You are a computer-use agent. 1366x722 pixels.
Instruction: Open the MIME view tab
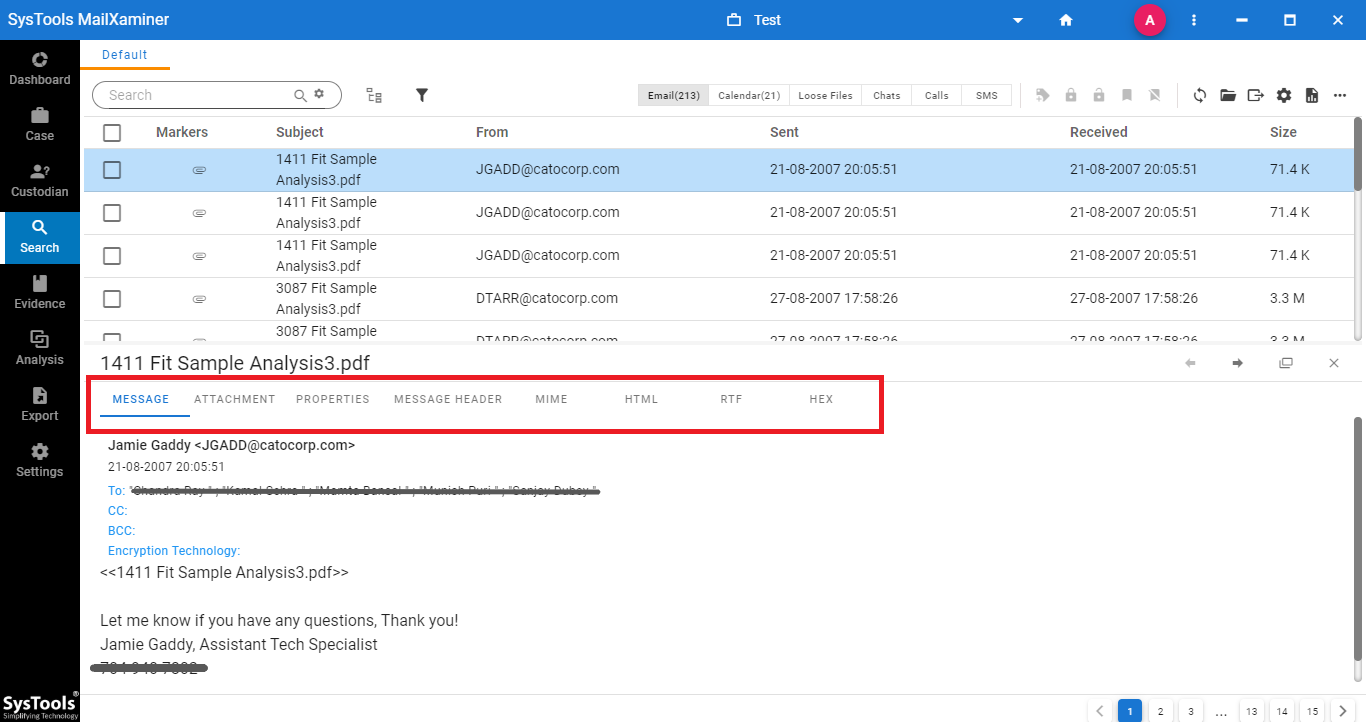(x=551, y=399)
